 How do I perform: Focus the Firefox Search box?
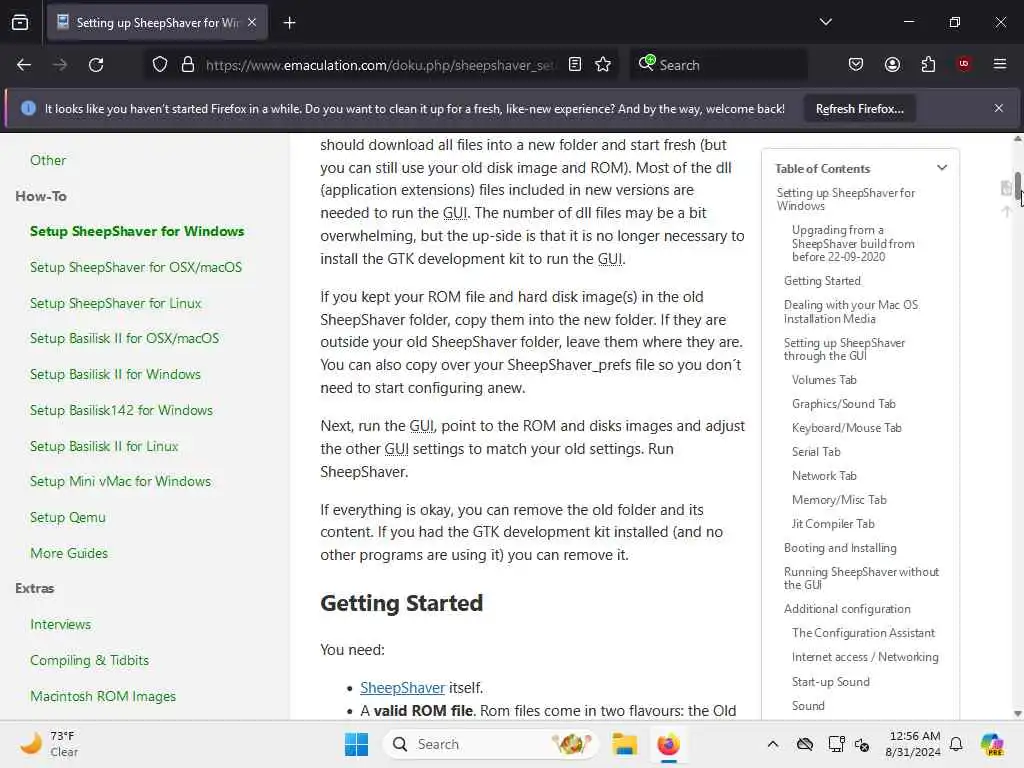[718, 65]
